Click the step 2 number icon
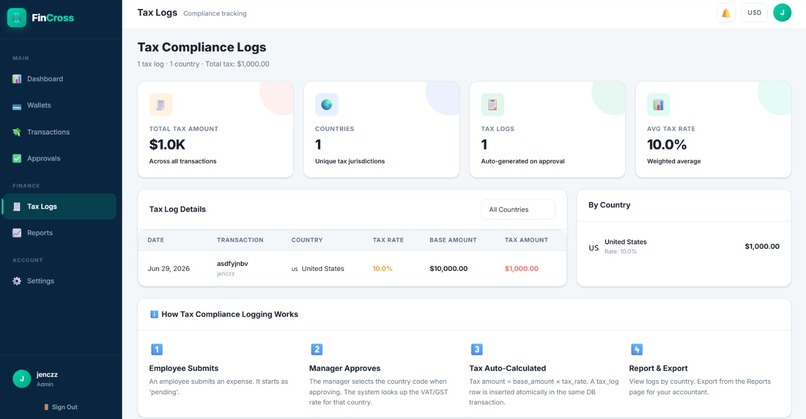The width and height of the screenshot is (806, 419). 317,350
